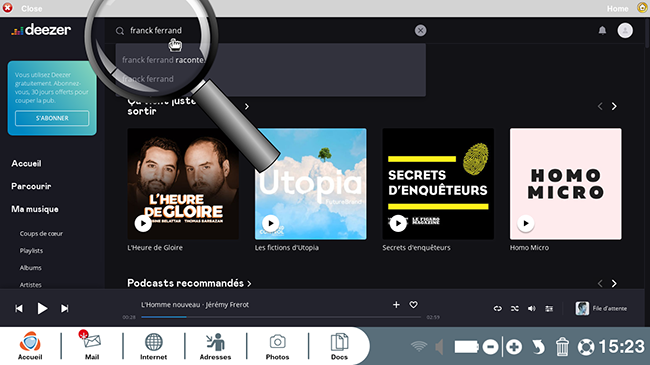This screenshot has height=365, width=650.
Task: Select suggestion franck ferrand raconte
Action: 163,60
